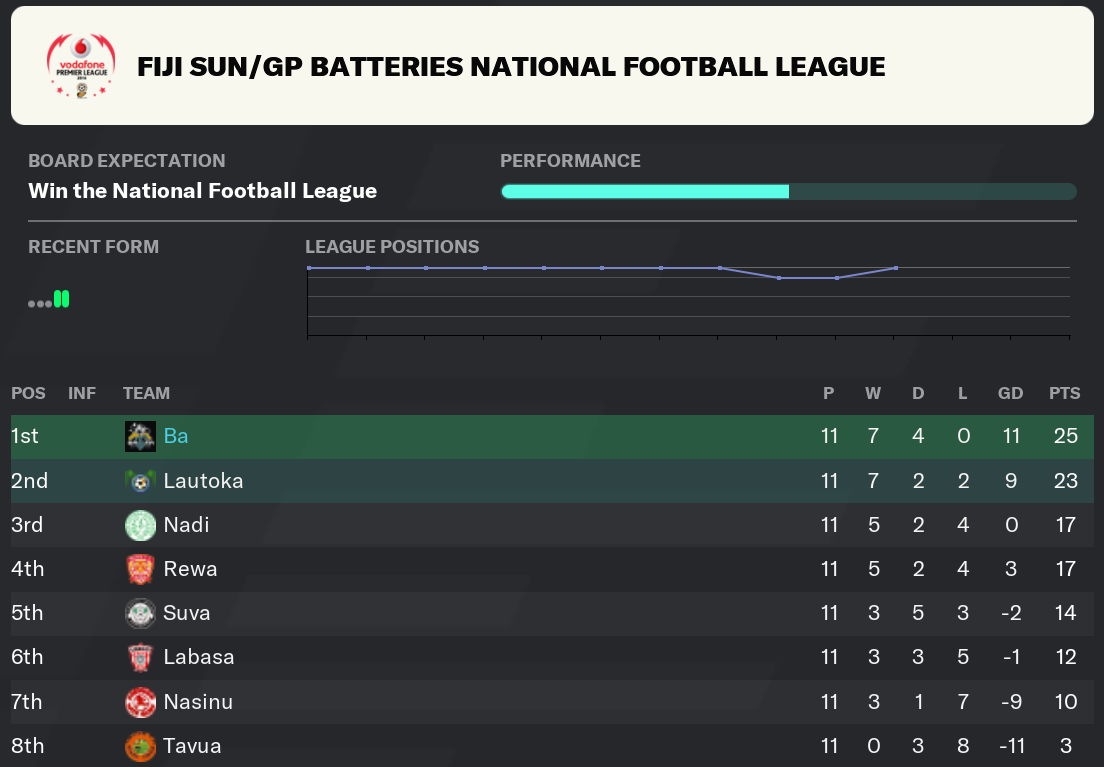Screen dimensions: 1104x767
Task: Open the Suva club badge
Action: pos(140,613)
